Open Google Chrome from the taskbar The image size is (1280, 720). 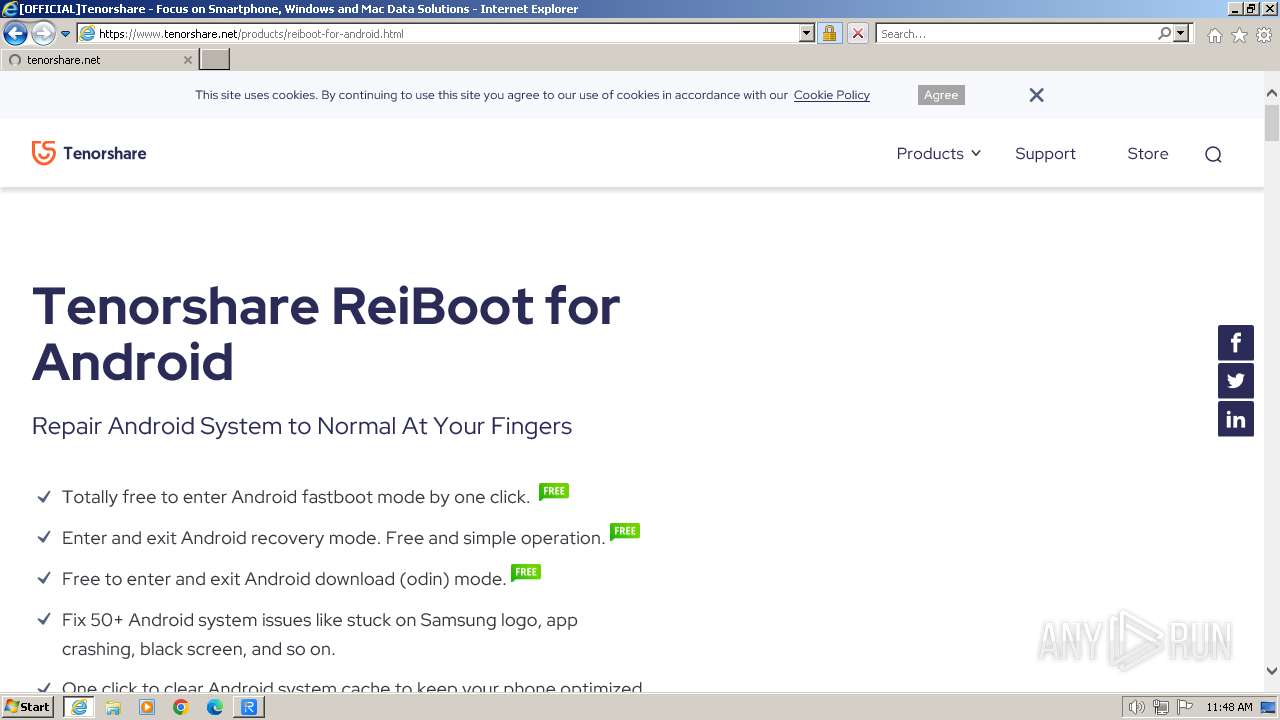pyautogui.click(x=181, y=707)
